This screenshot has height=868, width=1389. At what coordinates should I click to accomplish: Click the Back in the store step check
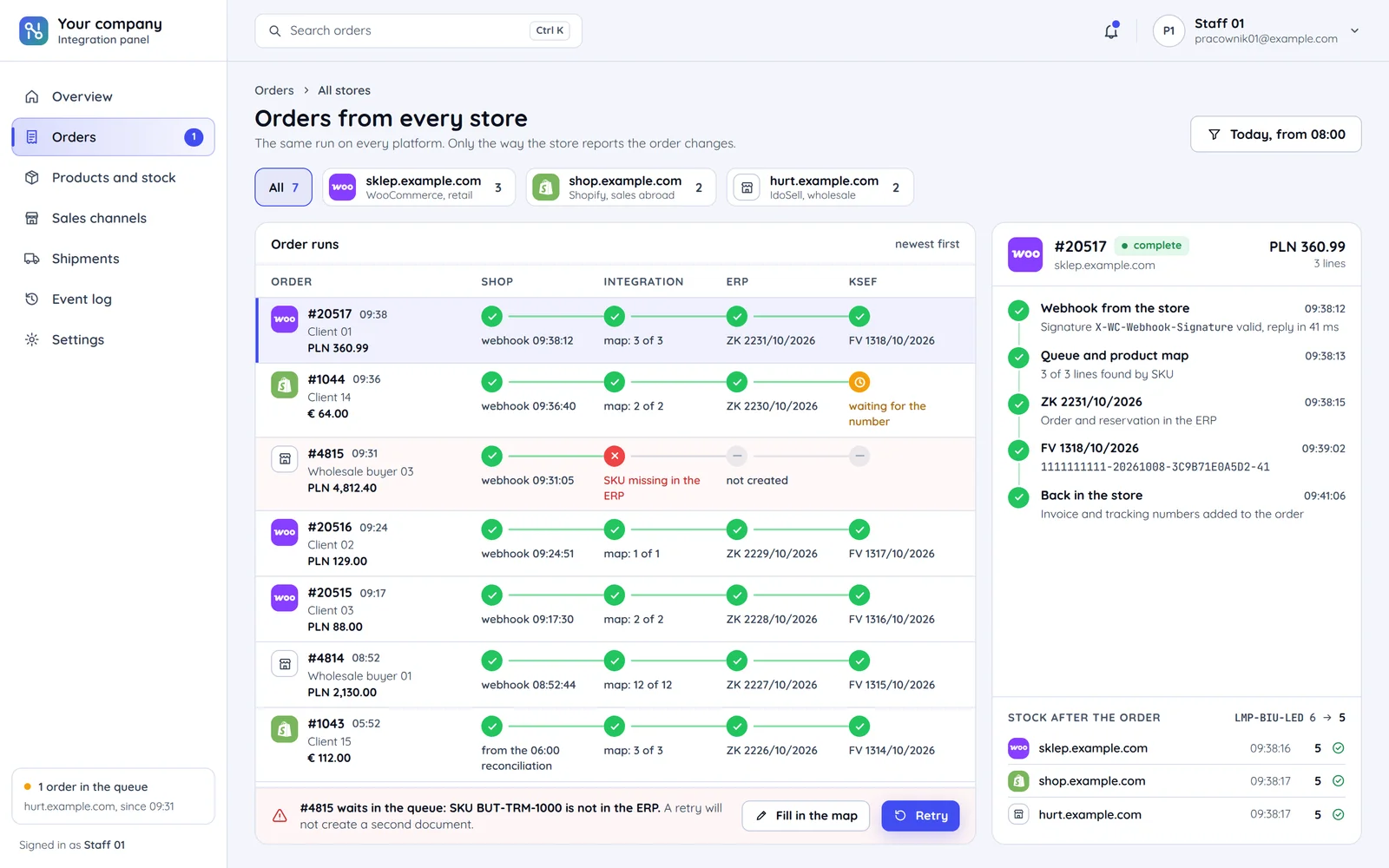click(1018, 497)
